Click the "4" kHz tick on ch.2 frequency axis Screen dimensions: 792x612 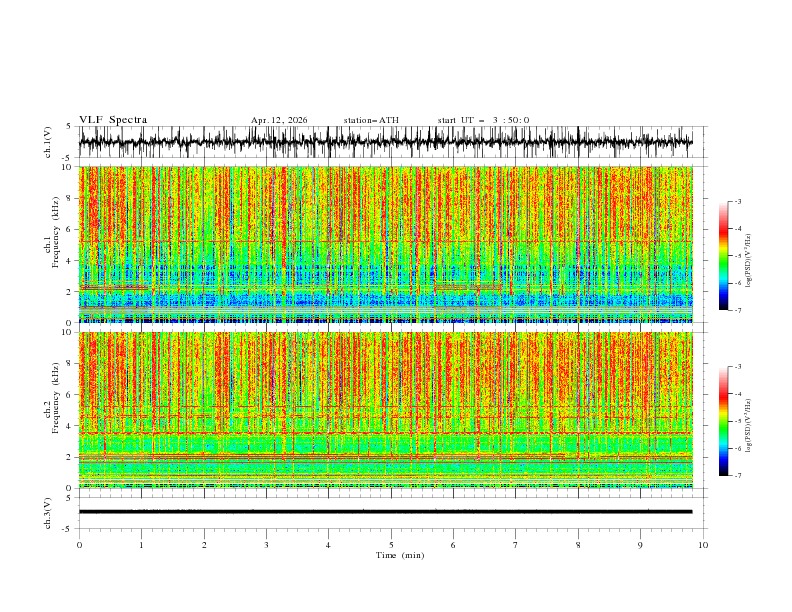69,426
